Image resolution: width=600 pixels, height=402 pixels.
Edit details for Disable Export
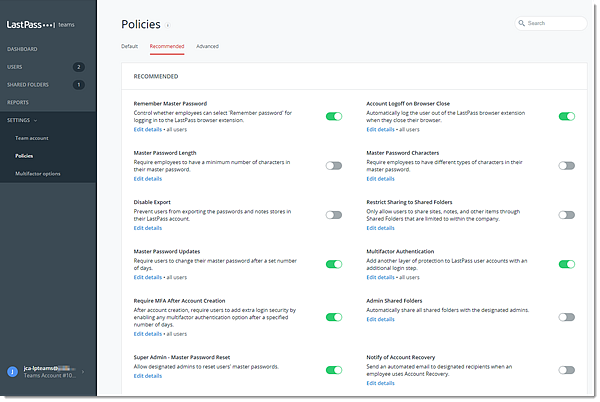click(148, 228)
